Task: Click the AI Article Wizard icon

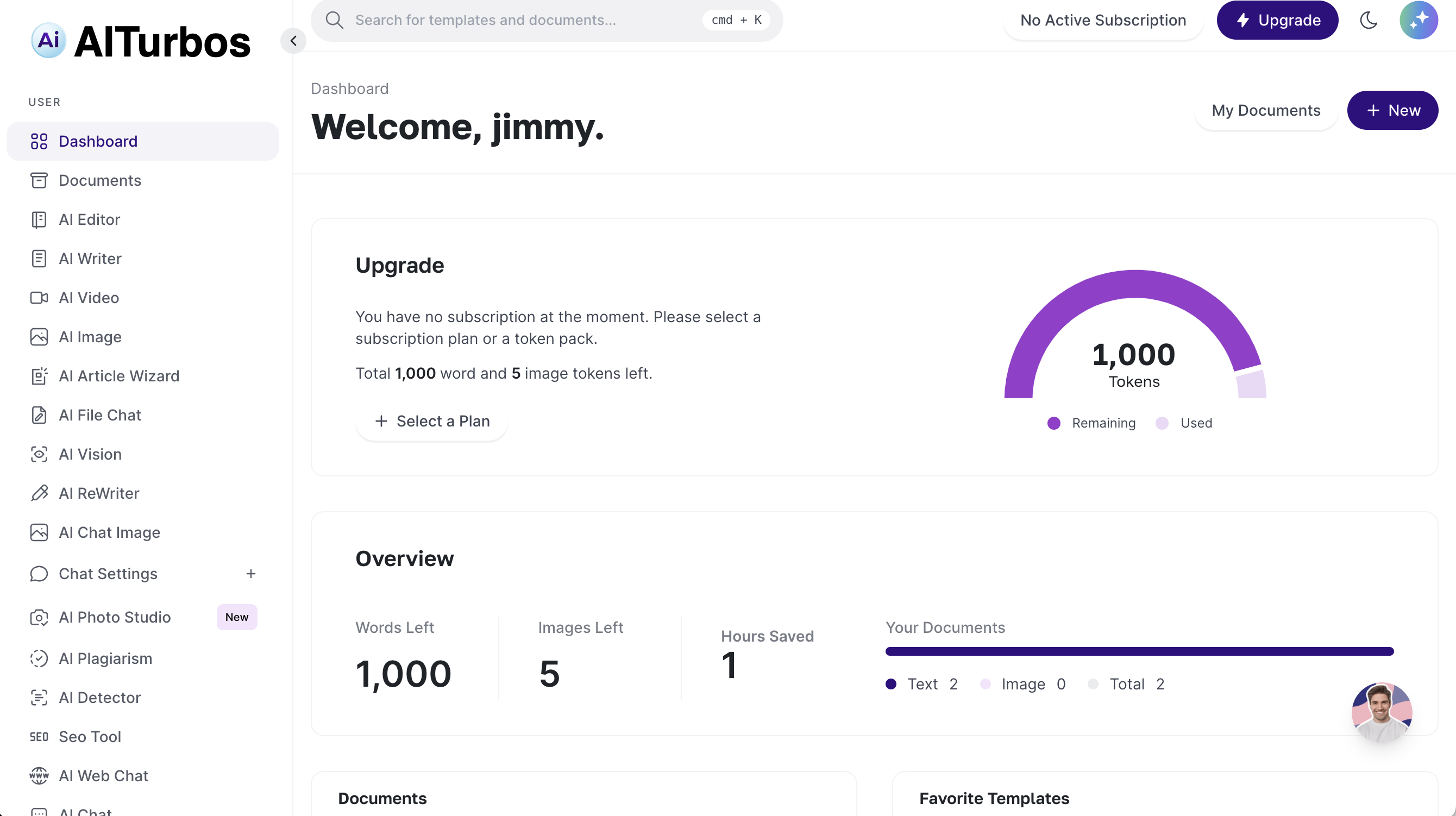Action: coord(39,376)
